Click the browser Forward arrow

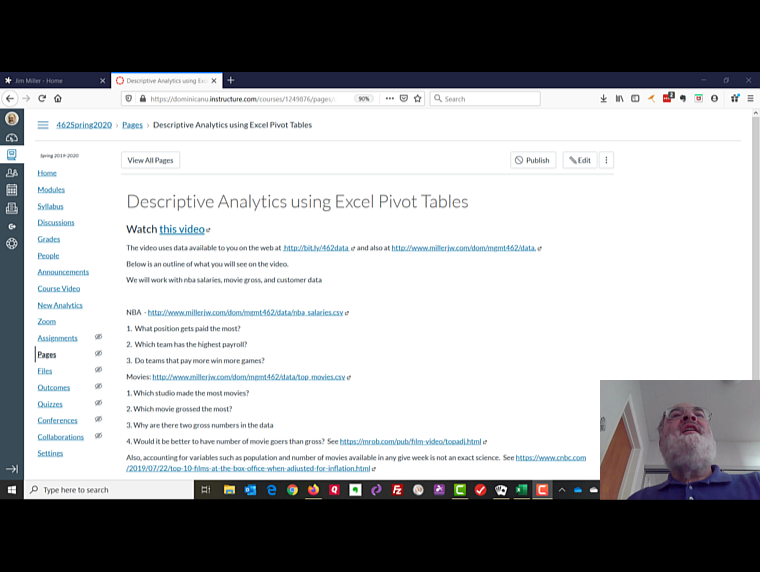pyautogui.click(x=26, y=98)
